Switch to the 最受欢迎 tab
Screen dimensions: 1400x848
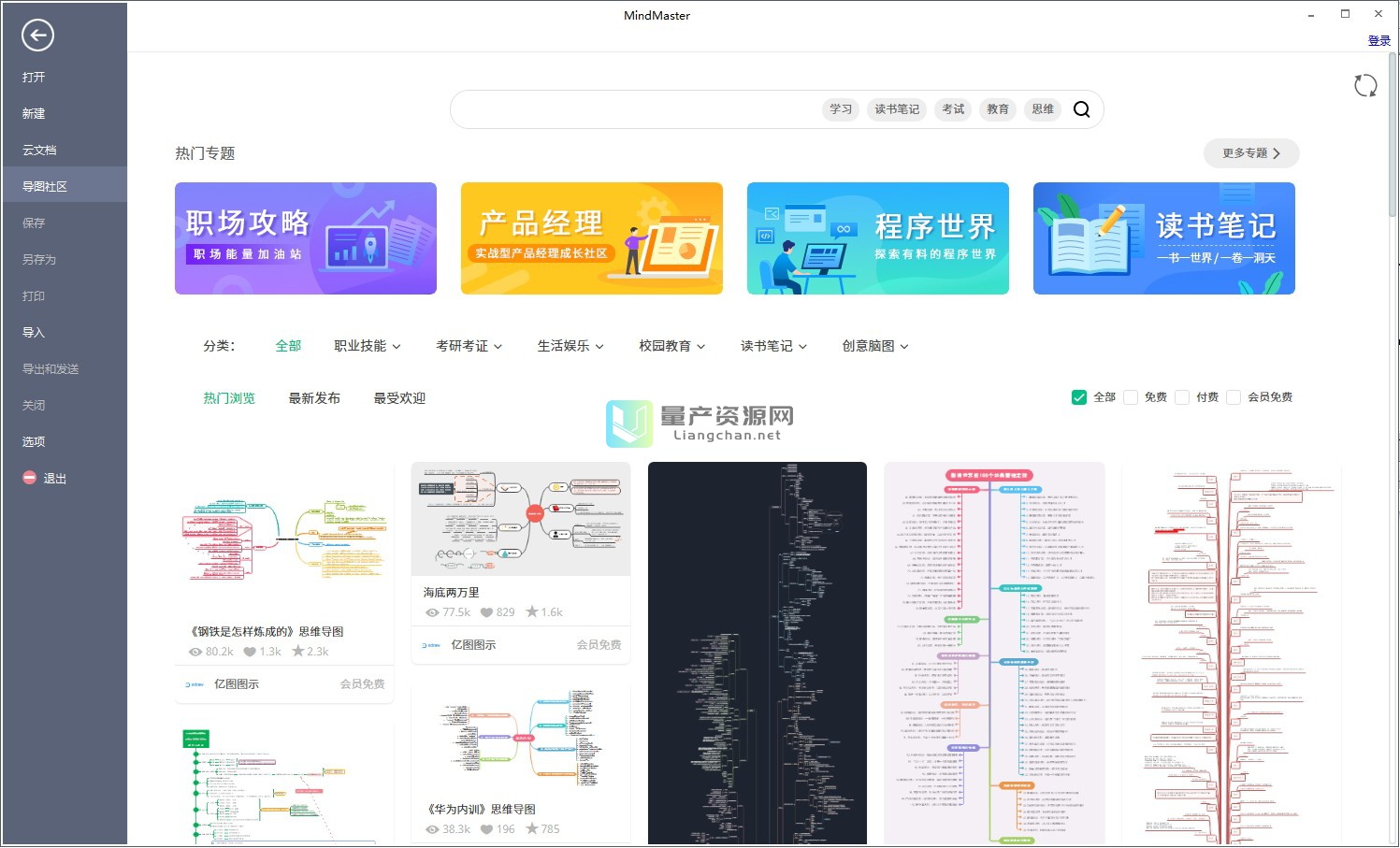399,398
